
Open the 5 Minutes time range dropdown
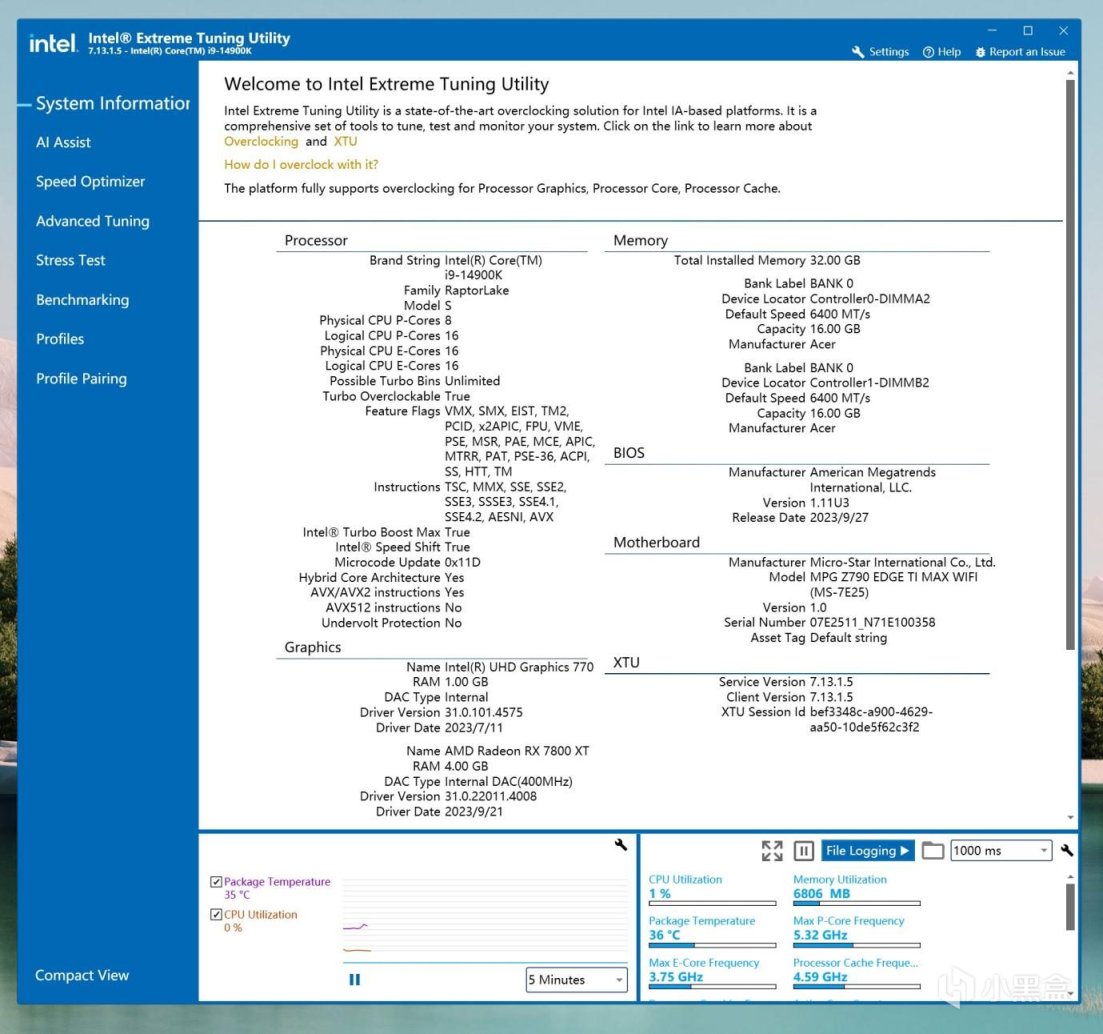(x=576, y=979)
